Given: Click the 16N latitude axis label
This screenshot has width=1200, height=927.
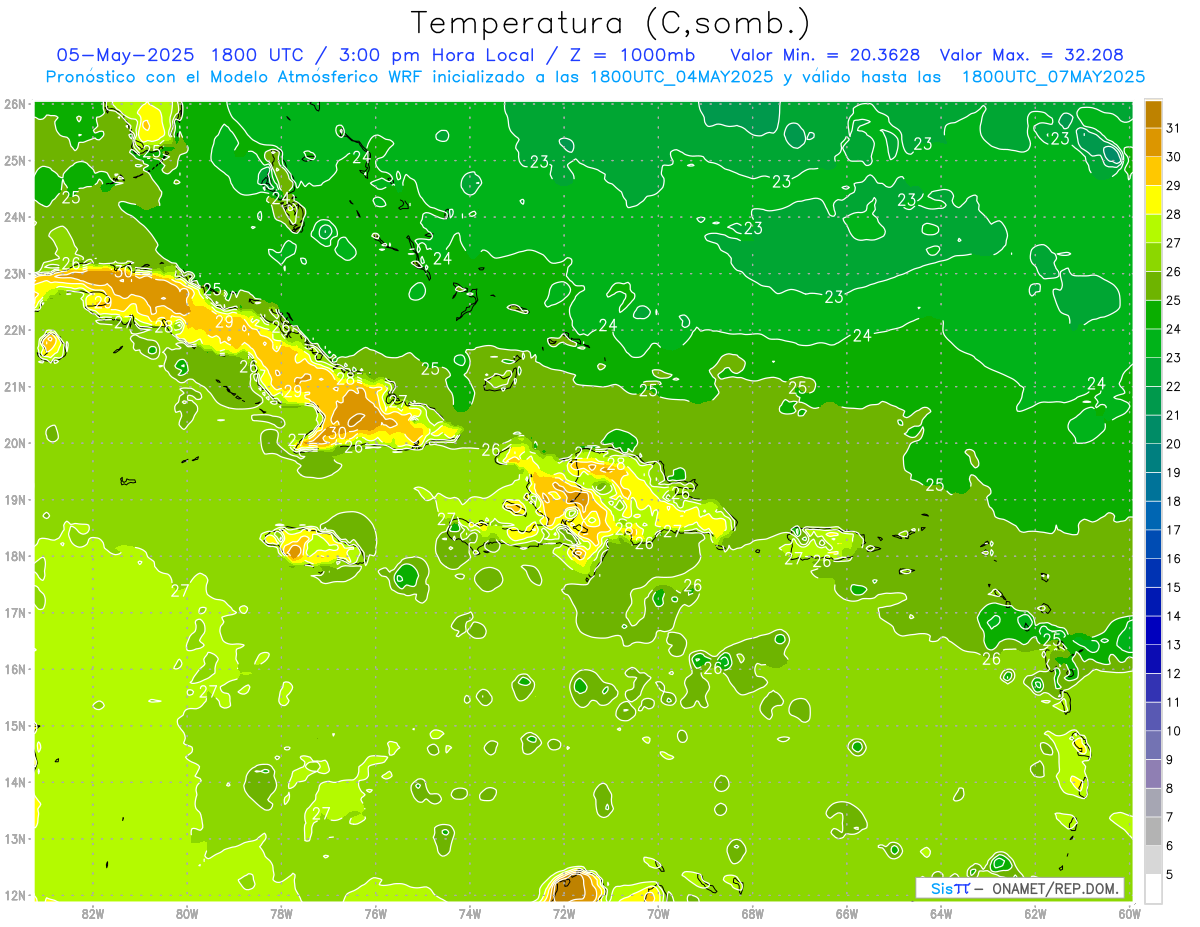Looking at the screenshot, I should pyautogui.click(x=14, y=669).
